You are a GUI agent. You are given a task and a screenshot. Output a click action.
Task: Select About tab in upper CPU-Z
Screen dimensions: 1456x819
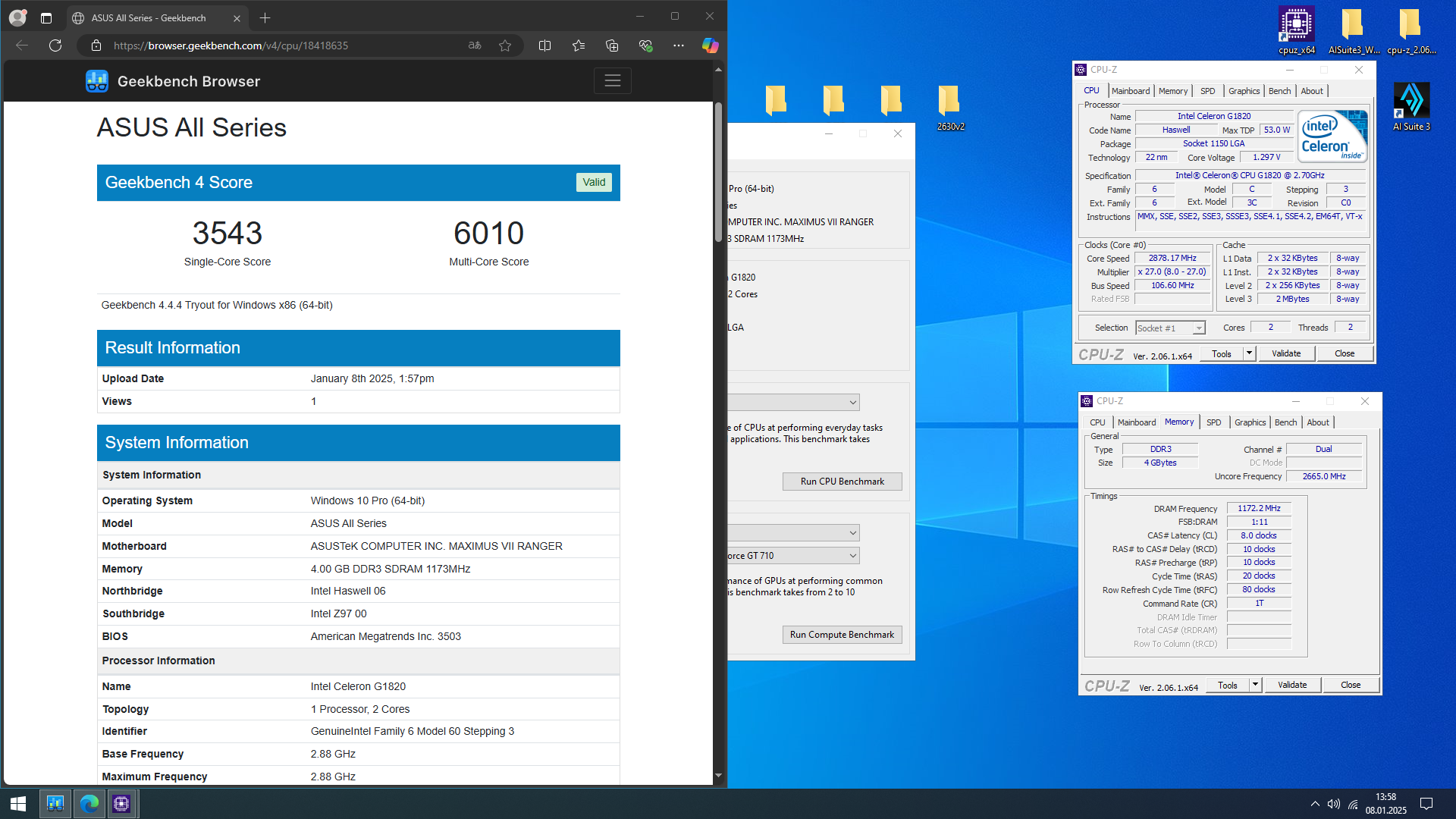tap(1312, 91)
